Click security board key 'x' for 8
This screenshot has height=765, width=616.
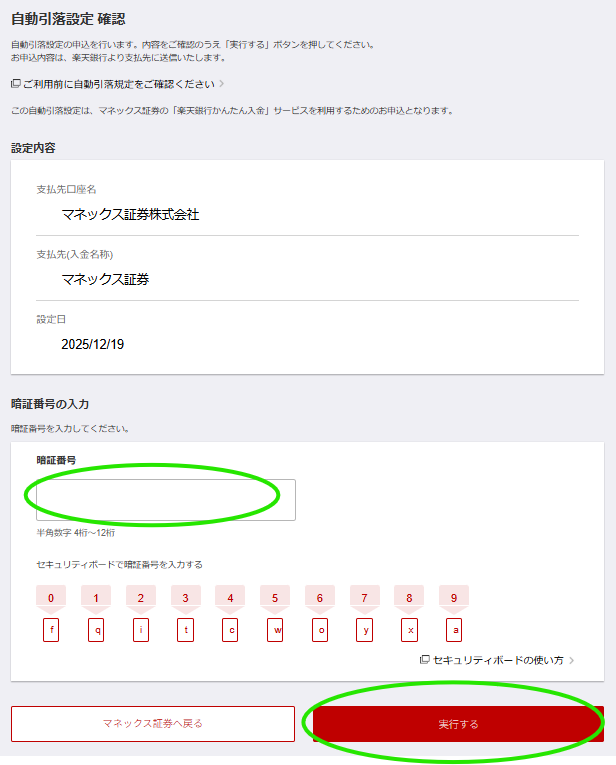(409, 630)
